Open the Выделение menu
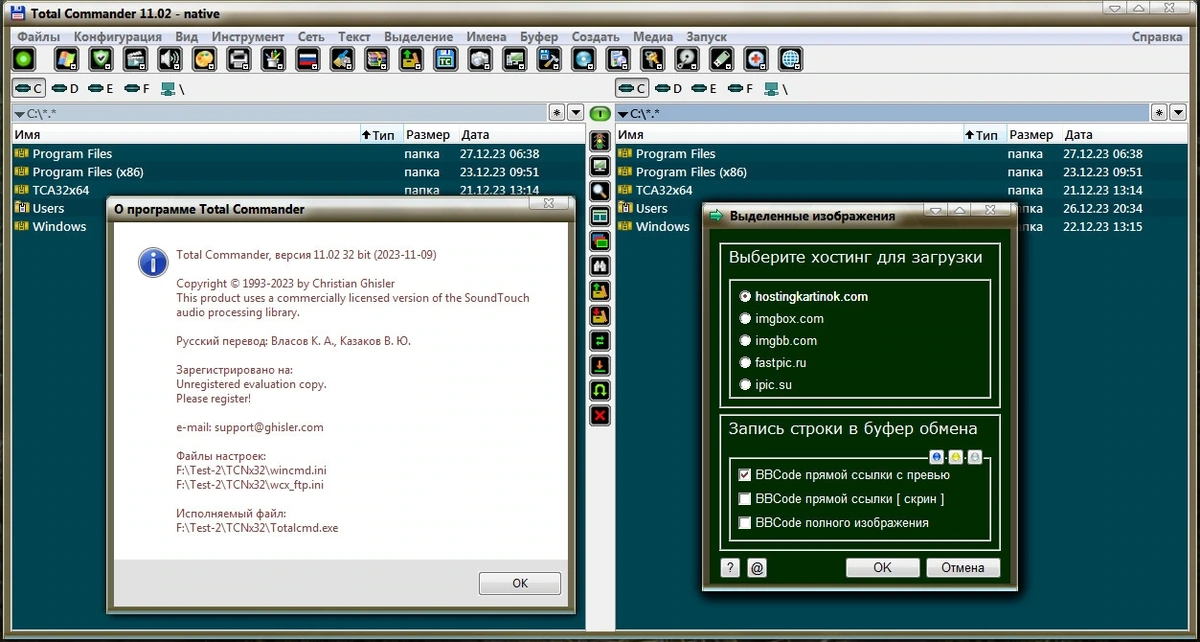 click(x=419, y=37)
